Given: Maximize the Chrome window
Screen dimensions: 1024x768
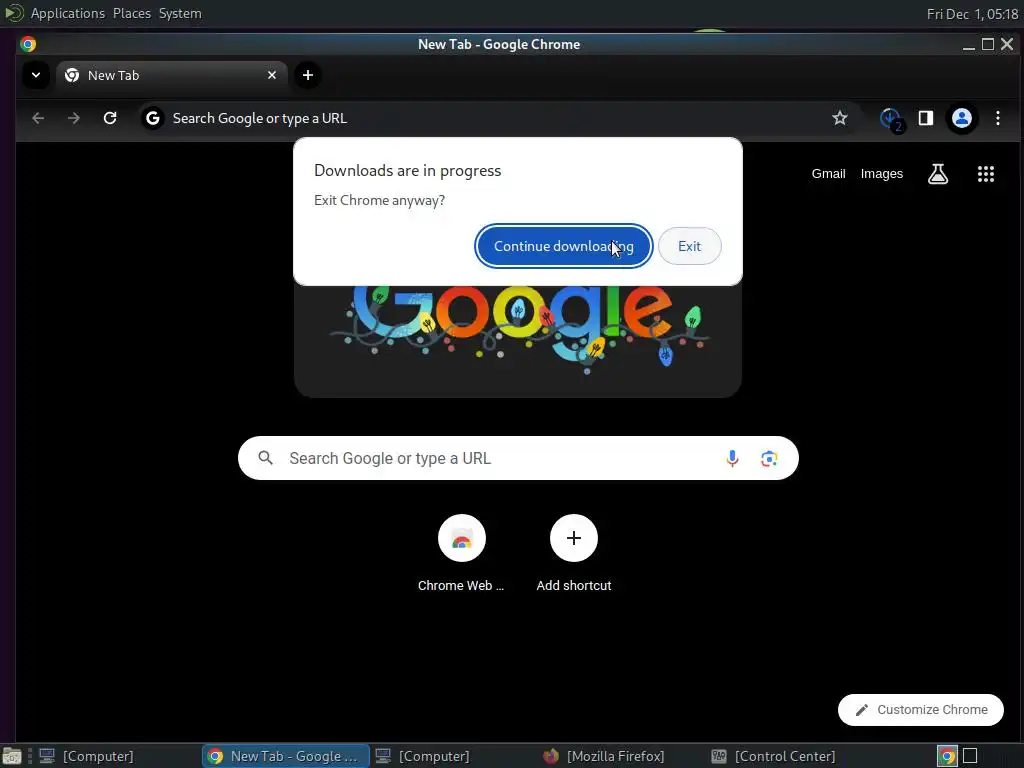Looking at the screenshot, I should (988, 44).
